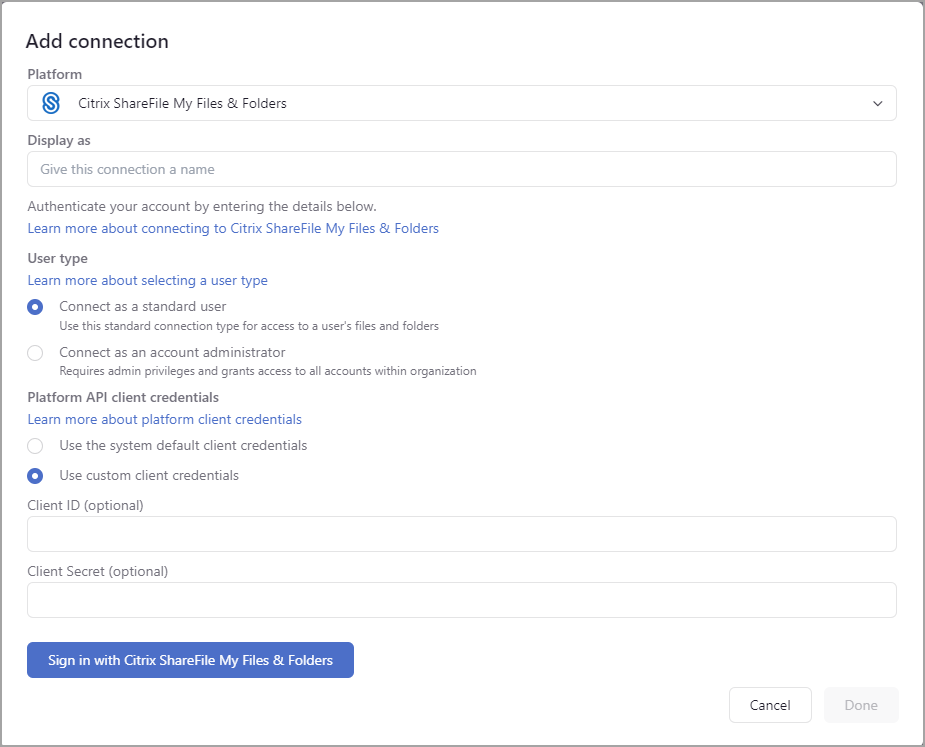This screenshot has width=925, height=747.
Task: Focus the Display as name field
Action: point(461,169)
